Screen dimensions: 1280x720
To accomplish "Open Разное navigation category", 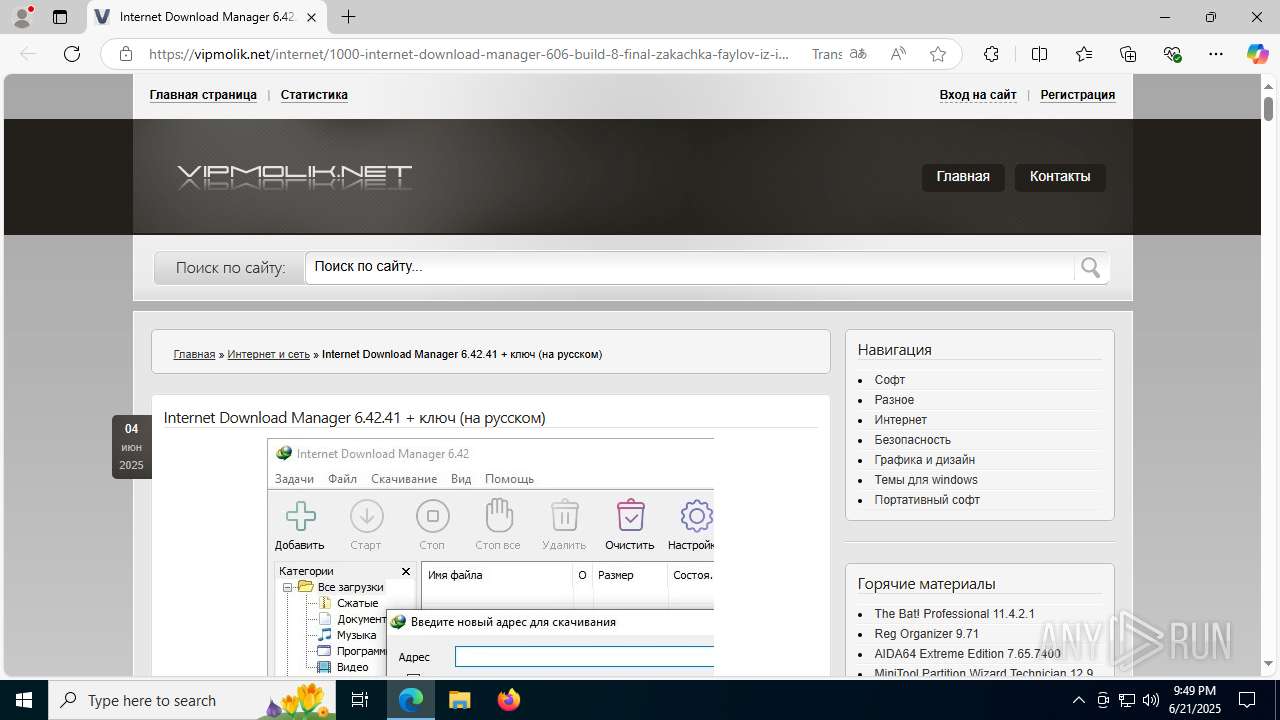I will (894, 400).
